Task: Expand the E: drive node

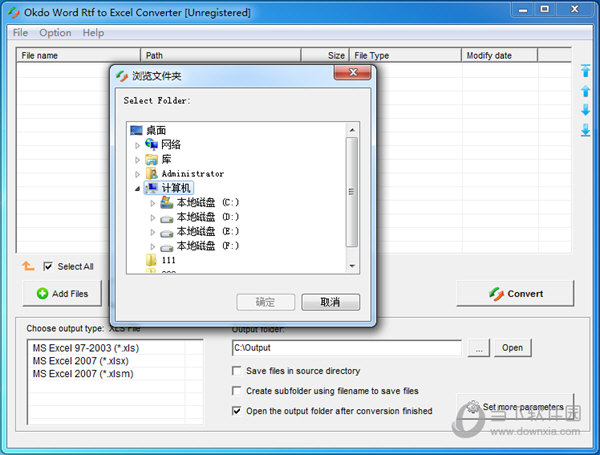Action: click(x=152, y=232)
